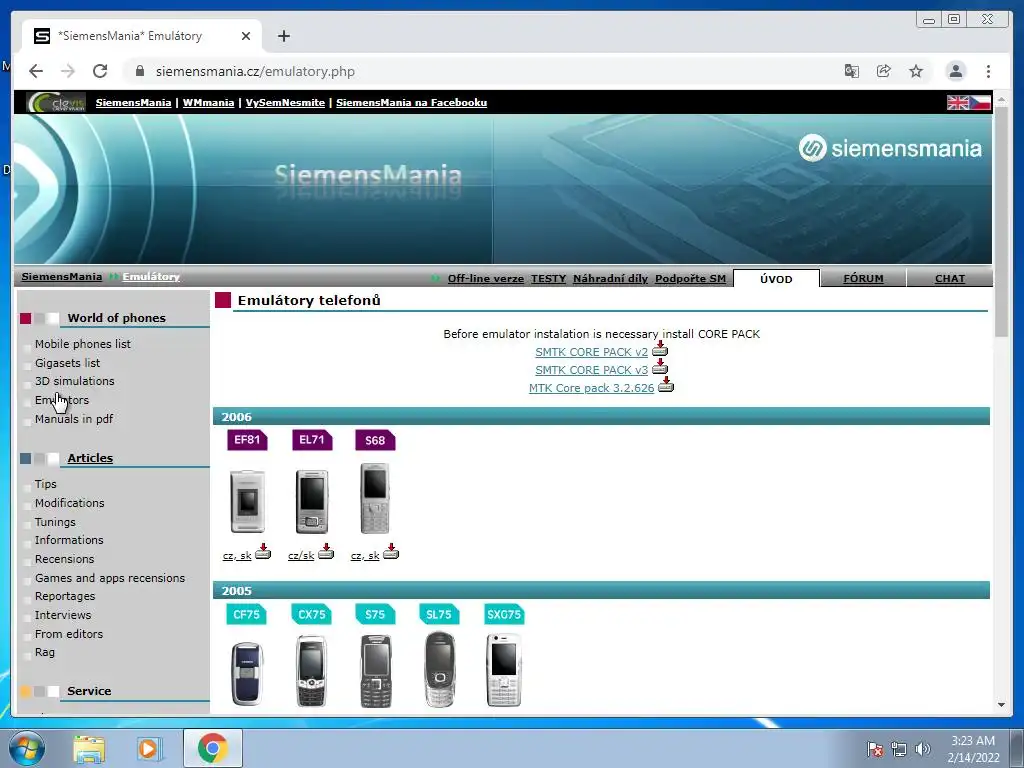Open the Podpořte SM link

pos(690,279)
